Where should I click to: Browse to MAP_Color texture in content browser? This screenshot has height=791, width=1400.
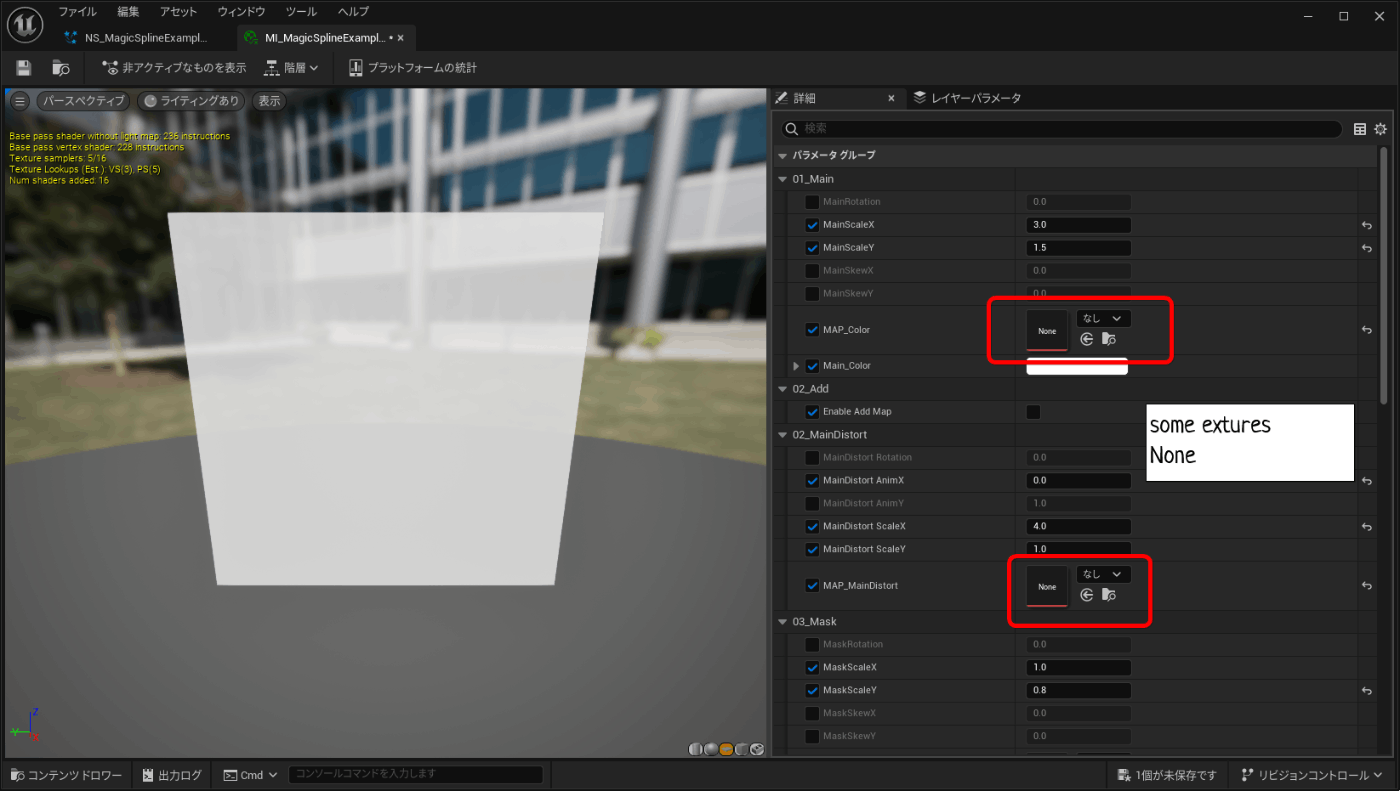[1108, 339]
